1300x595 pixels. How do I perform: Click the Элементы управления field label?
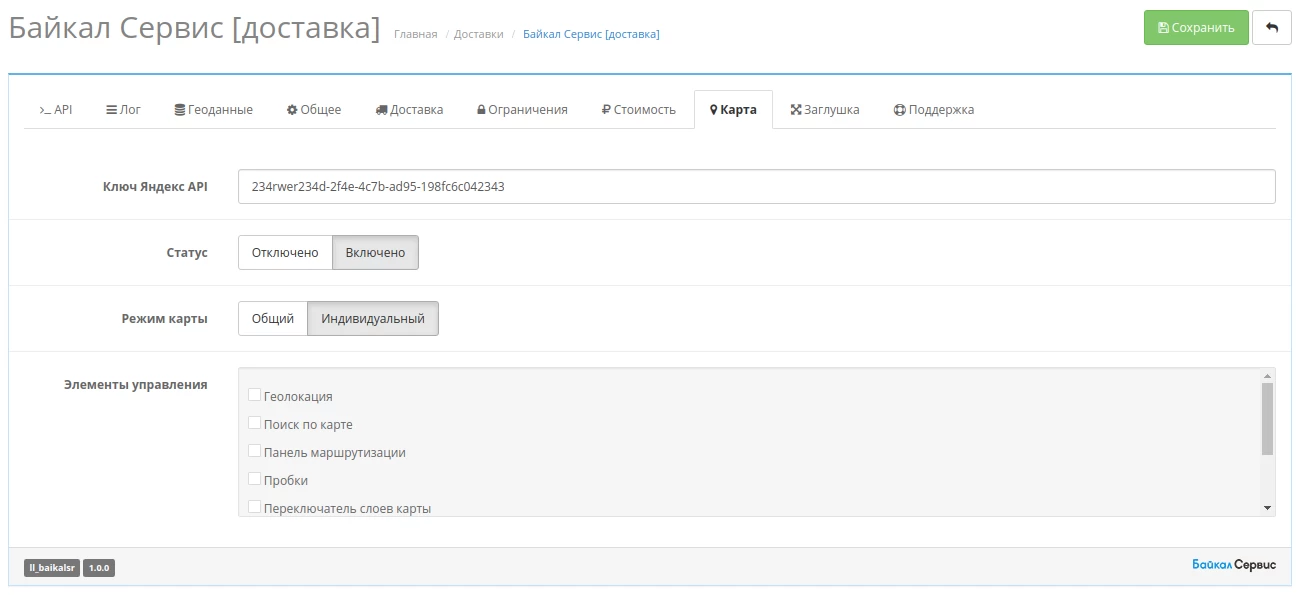(x=136, y=384)
